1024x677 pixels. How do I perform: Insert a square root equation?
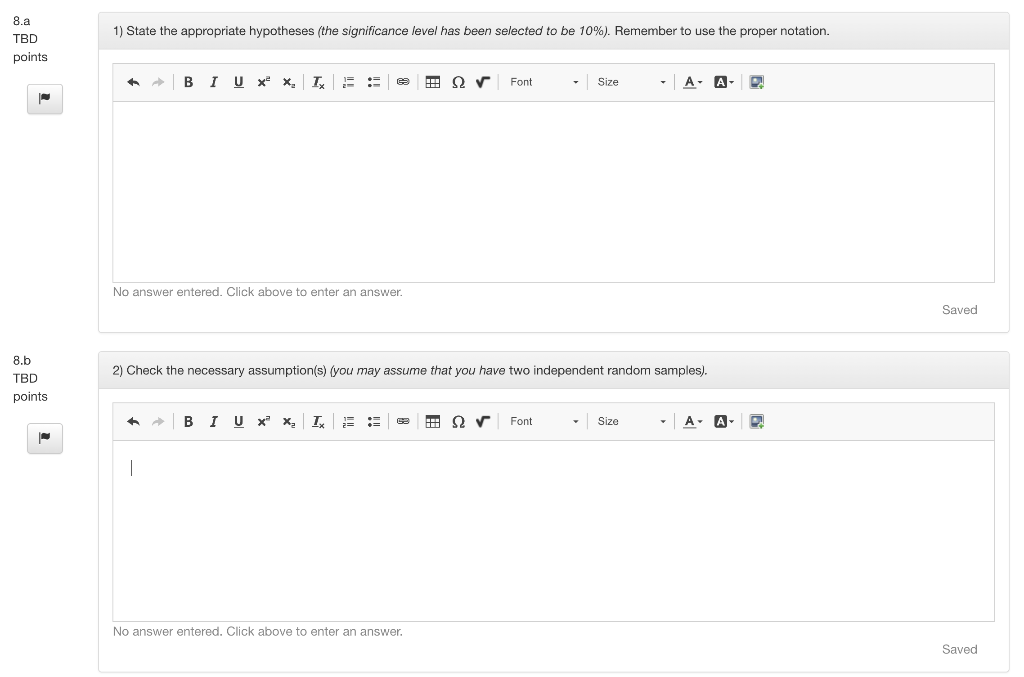tap(482, 82)
